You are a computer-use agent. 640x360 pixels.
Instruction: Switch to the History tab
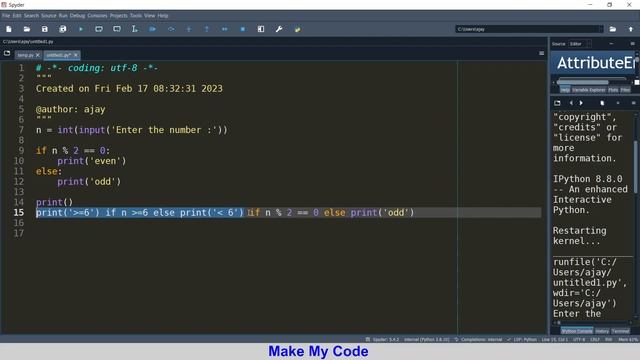pyautogui.click(x=602, y=331)
